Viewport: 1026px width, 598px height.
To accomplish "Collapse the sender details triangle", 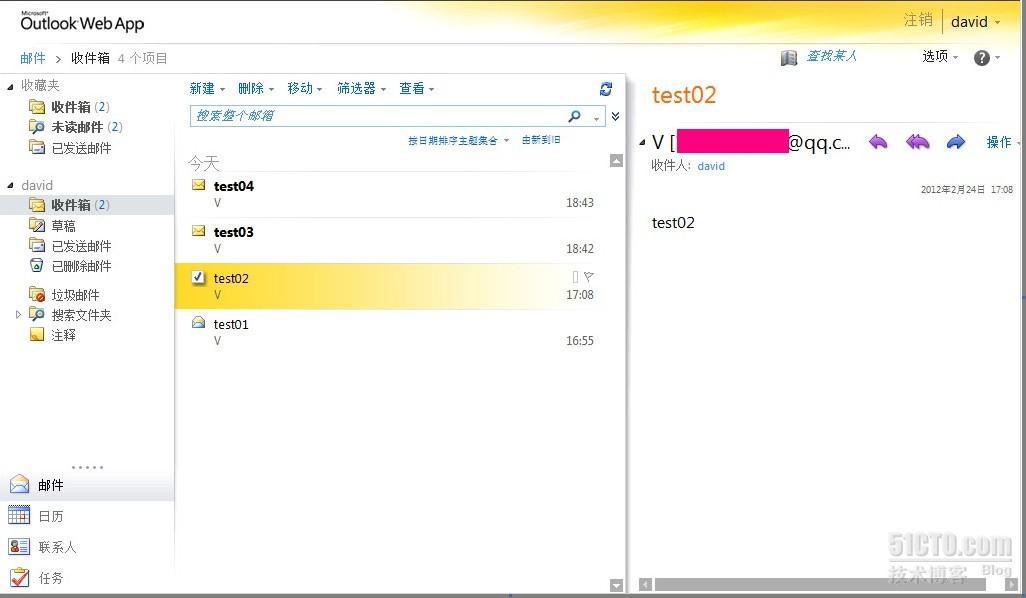I will click(x=642, y=142).
